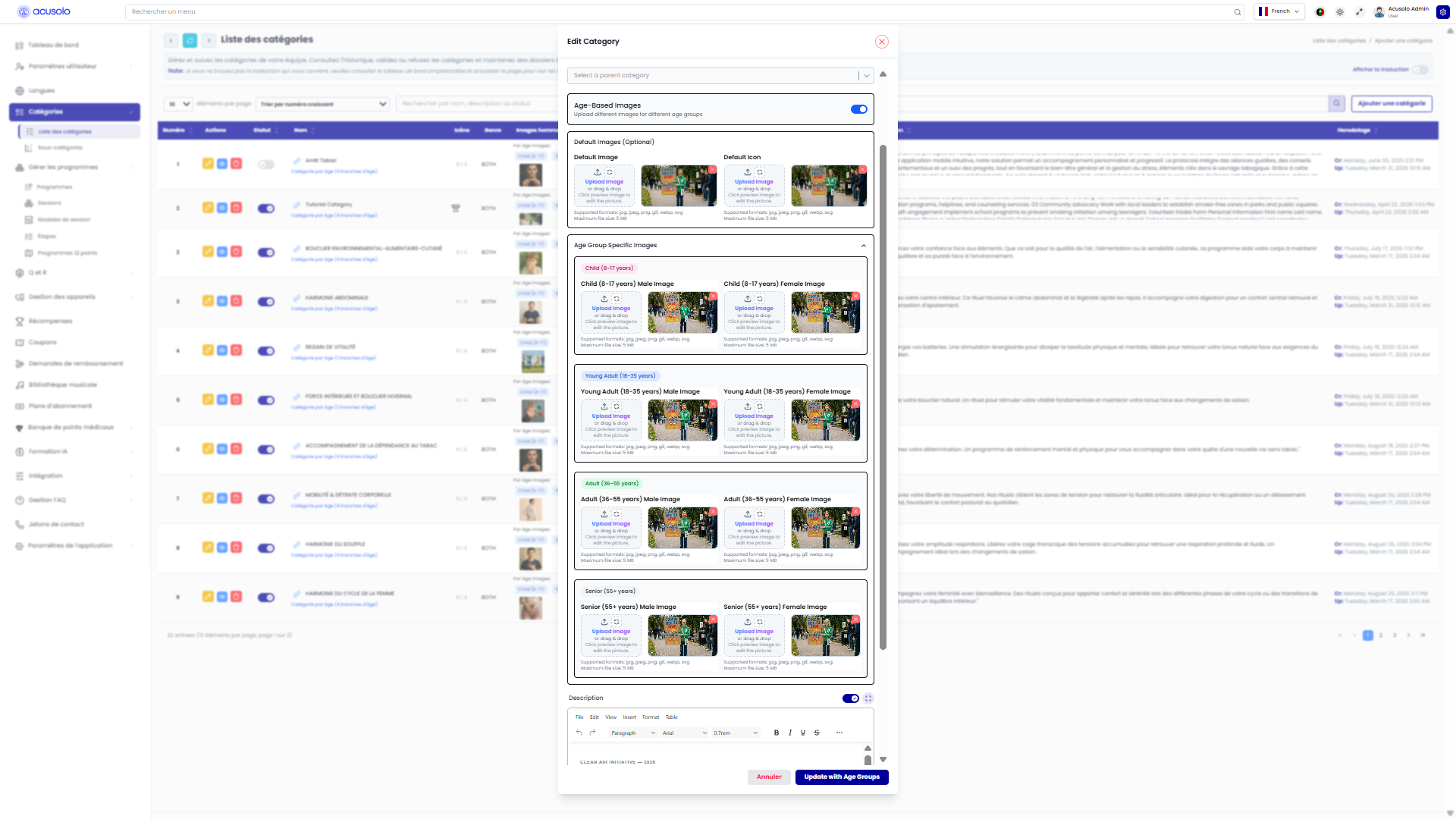Open the Adult Female Image preview
The height and width of the screenshot is (819, 1456).
pos(825,528)
